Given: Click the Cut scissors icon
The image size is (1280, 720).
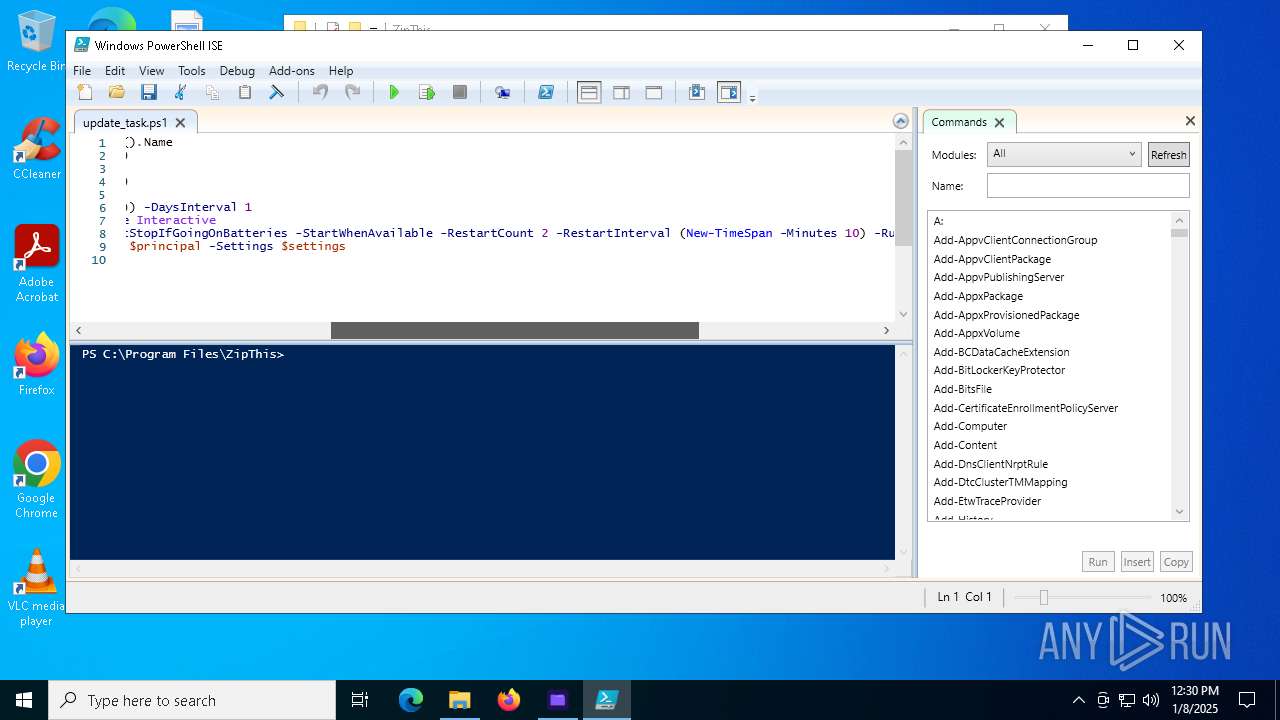Looking at the screenshot, I should pos(181,92).
